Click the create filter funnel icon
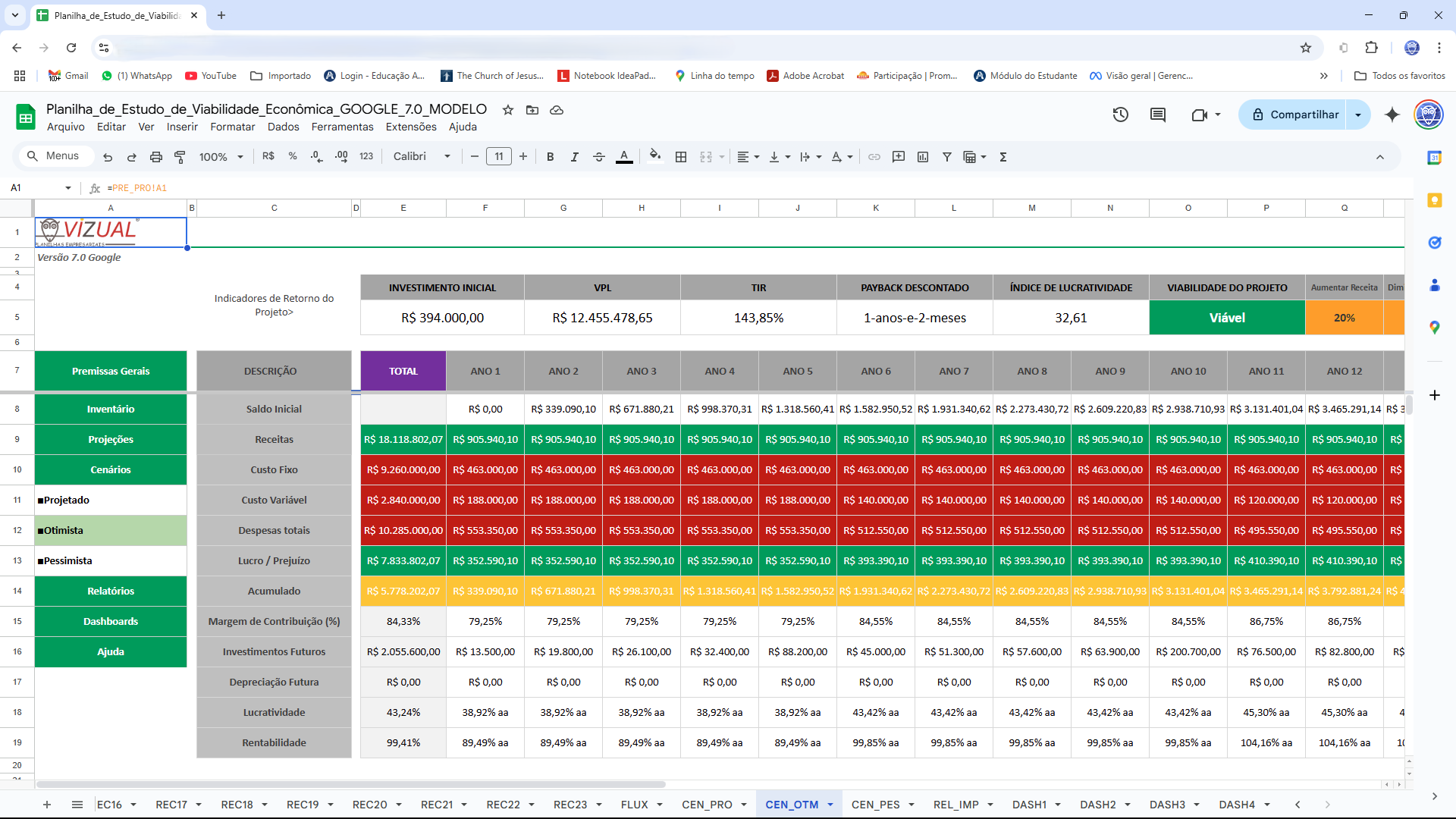This screenshot has width=1456, height=819. click(x=947, y=157)
